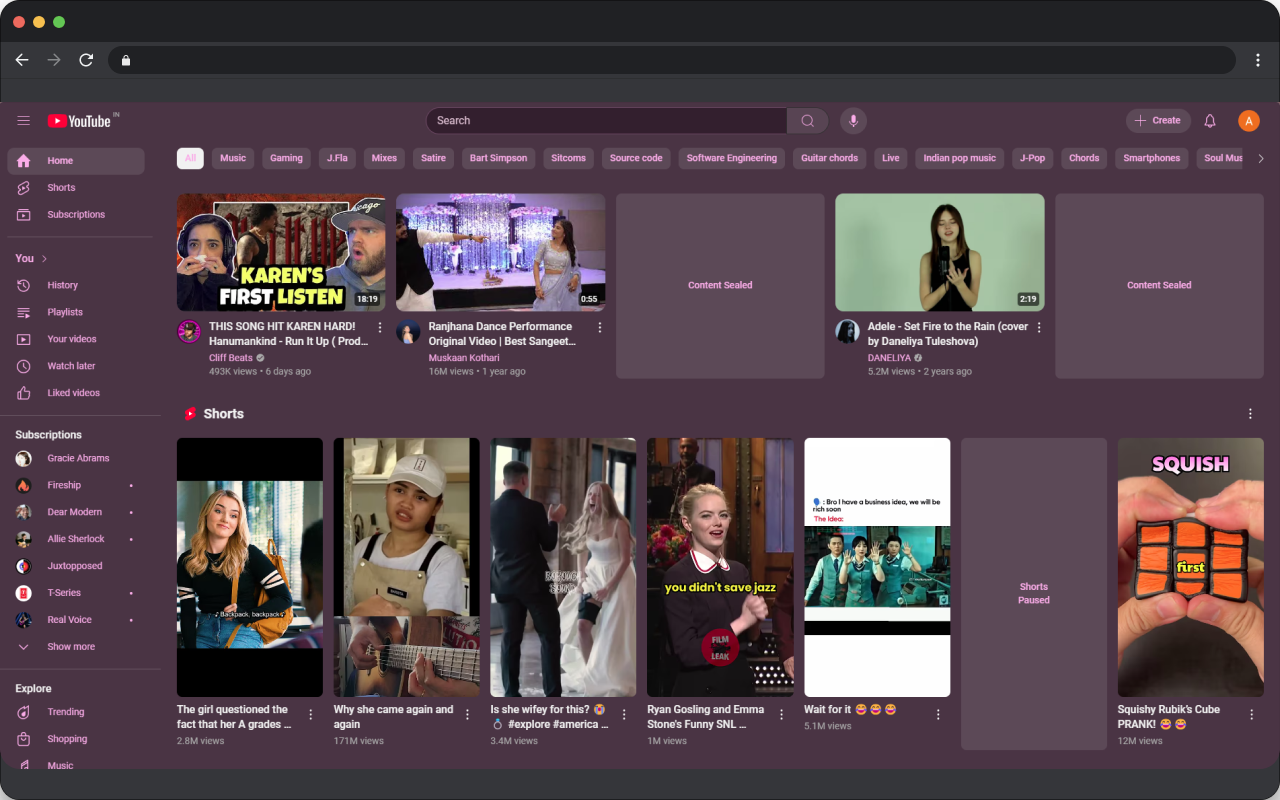Click the search magnifier button
Image resolution: width=1280 pixels, height=800 pixels.
pyautogui.click(x=807, y=121)
